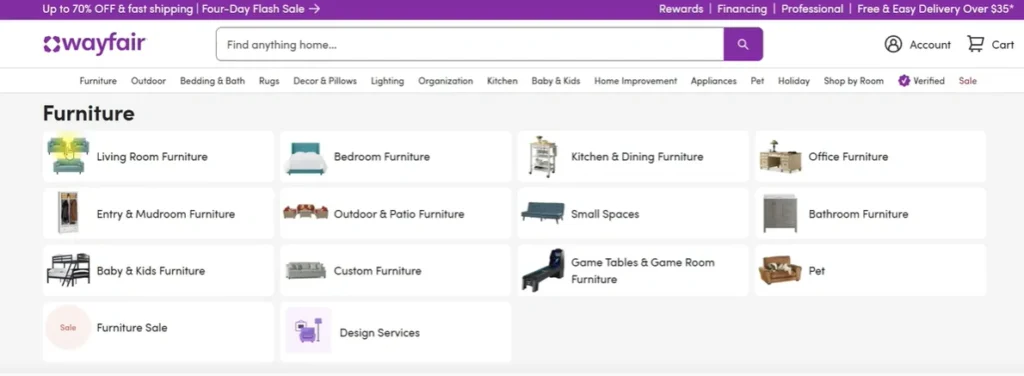The width and height of the screenshot is (1024, 376).
Task: Click the Up to 70% OFF promo text
Action: pos(118,9)
